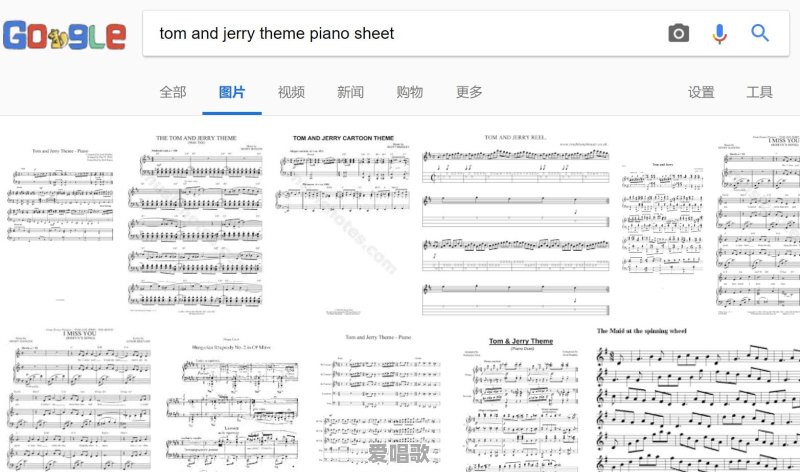Screen dimensions: 800x472
Task: Open the 工具 search tools
Action: [760, 92]
